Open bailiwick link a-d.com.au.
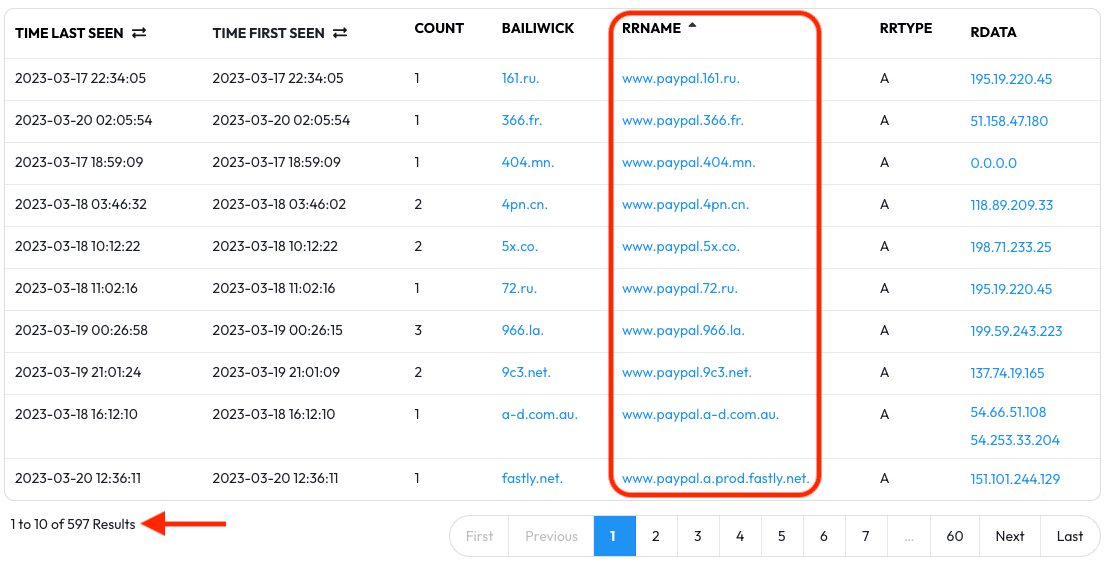Viewport: 1108px width, 572px height. click(540, 414)
